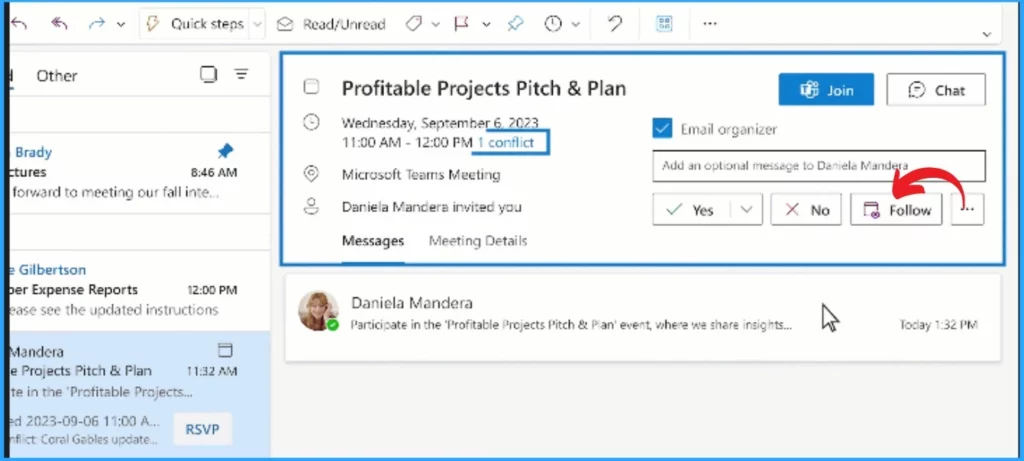Screen dimensions: 1024x461
Task: Open the Yes response options dropdown
Action: [x=746, y=210]
